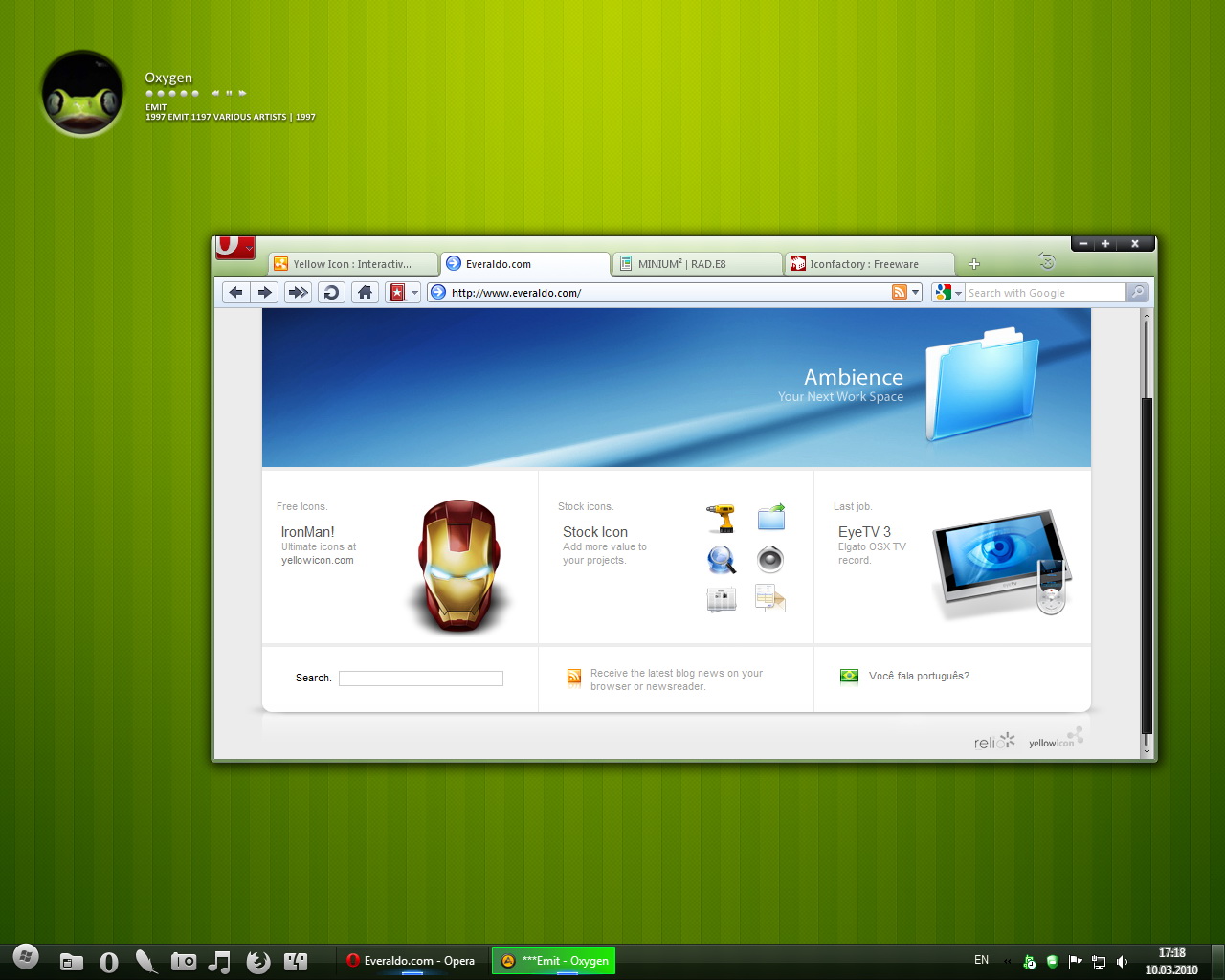Switch to the Yellow Icon : Interactiv... tab
The height and width of the screenshot is (980, 1225).
pyautogui.click(x=352, y=264)
